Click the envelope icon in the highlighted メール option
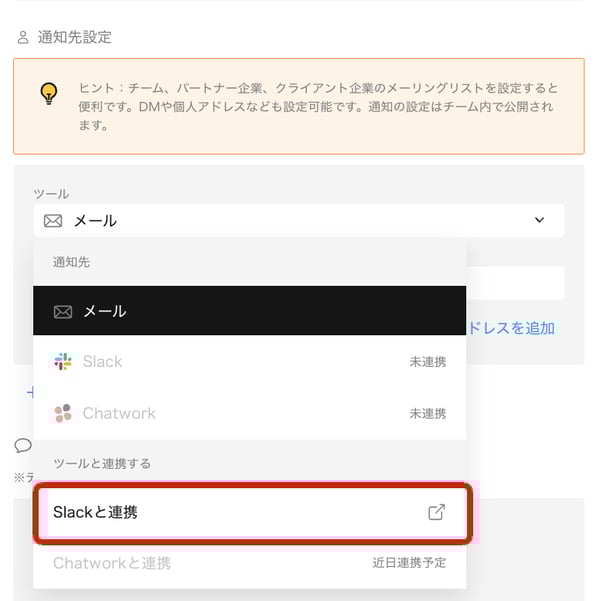This screenshot has height=601, width=600. point(63,312)
